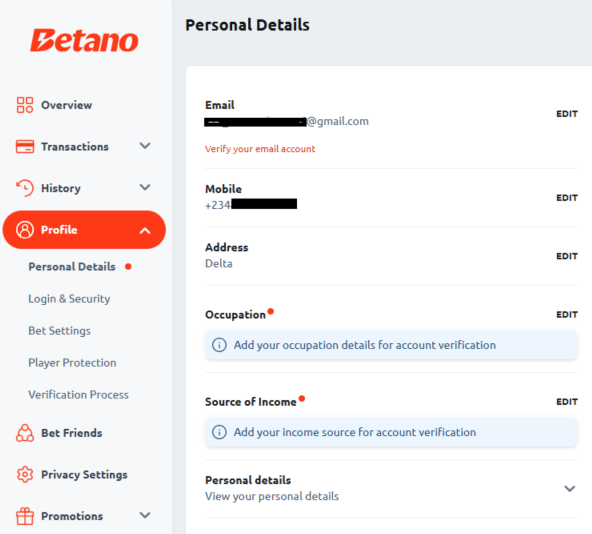The height and width of the screenshot is (534, 592).
Task: Click EDIT next to Source of Income
Action: 567,401
